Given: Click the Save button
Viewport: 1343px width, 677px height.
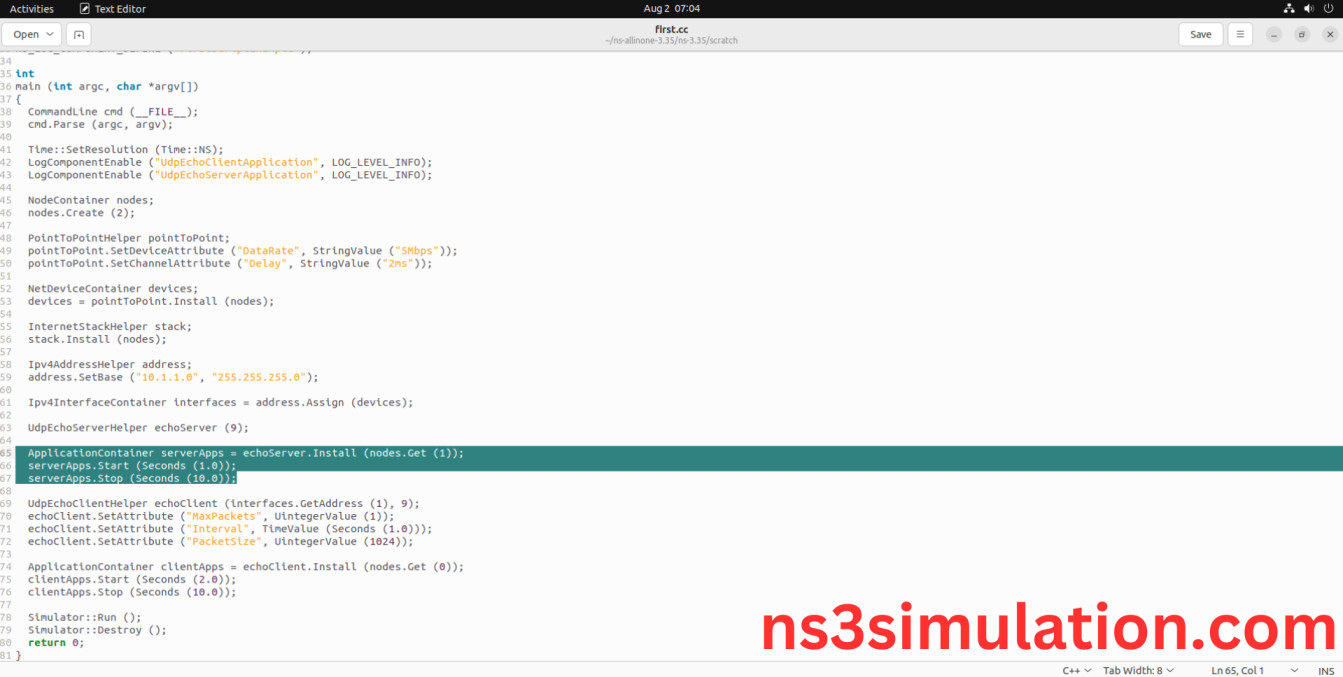Looking at the screenshot, I should coord(1201,35).
